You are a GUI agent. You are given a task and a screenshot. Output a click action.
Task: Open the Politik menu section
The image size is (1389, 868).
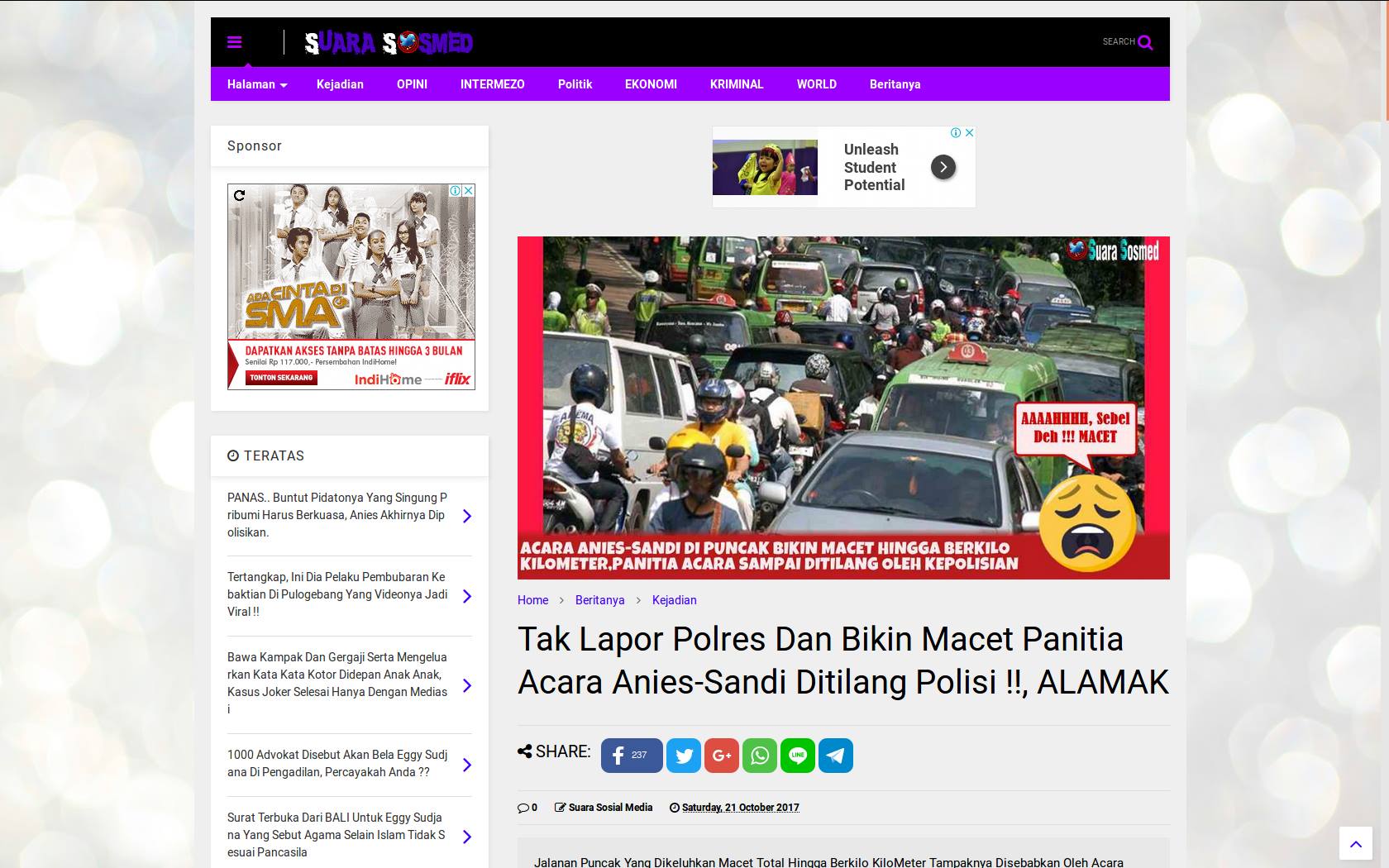575,84
